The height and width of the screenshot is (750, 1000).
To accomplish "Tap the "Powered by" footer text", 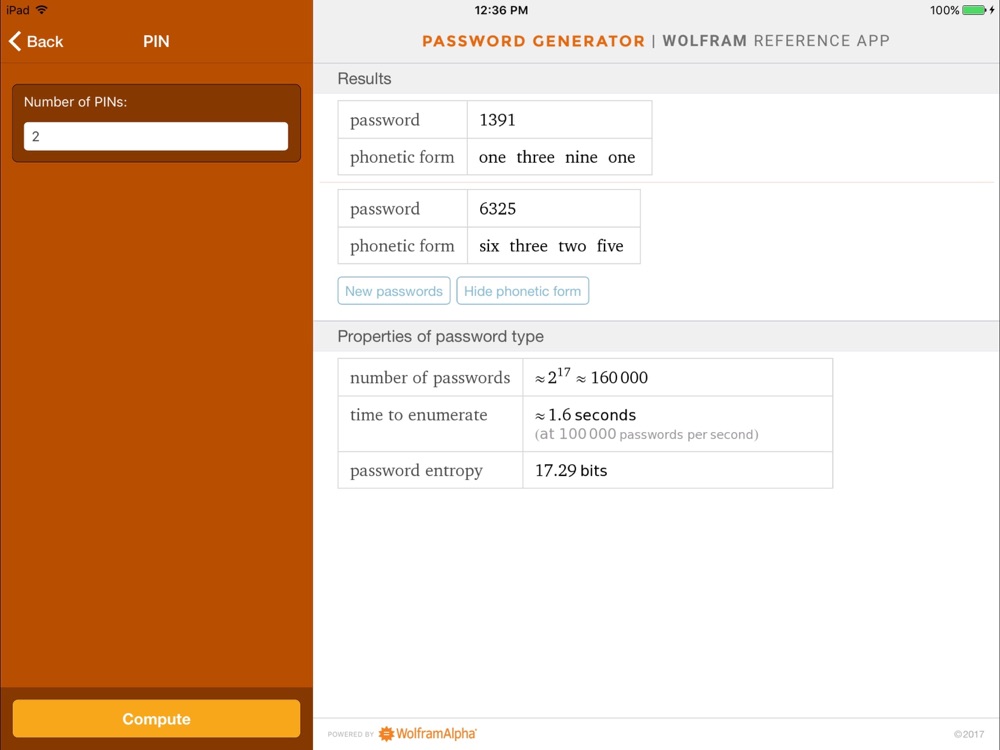I will click(351, 735).
